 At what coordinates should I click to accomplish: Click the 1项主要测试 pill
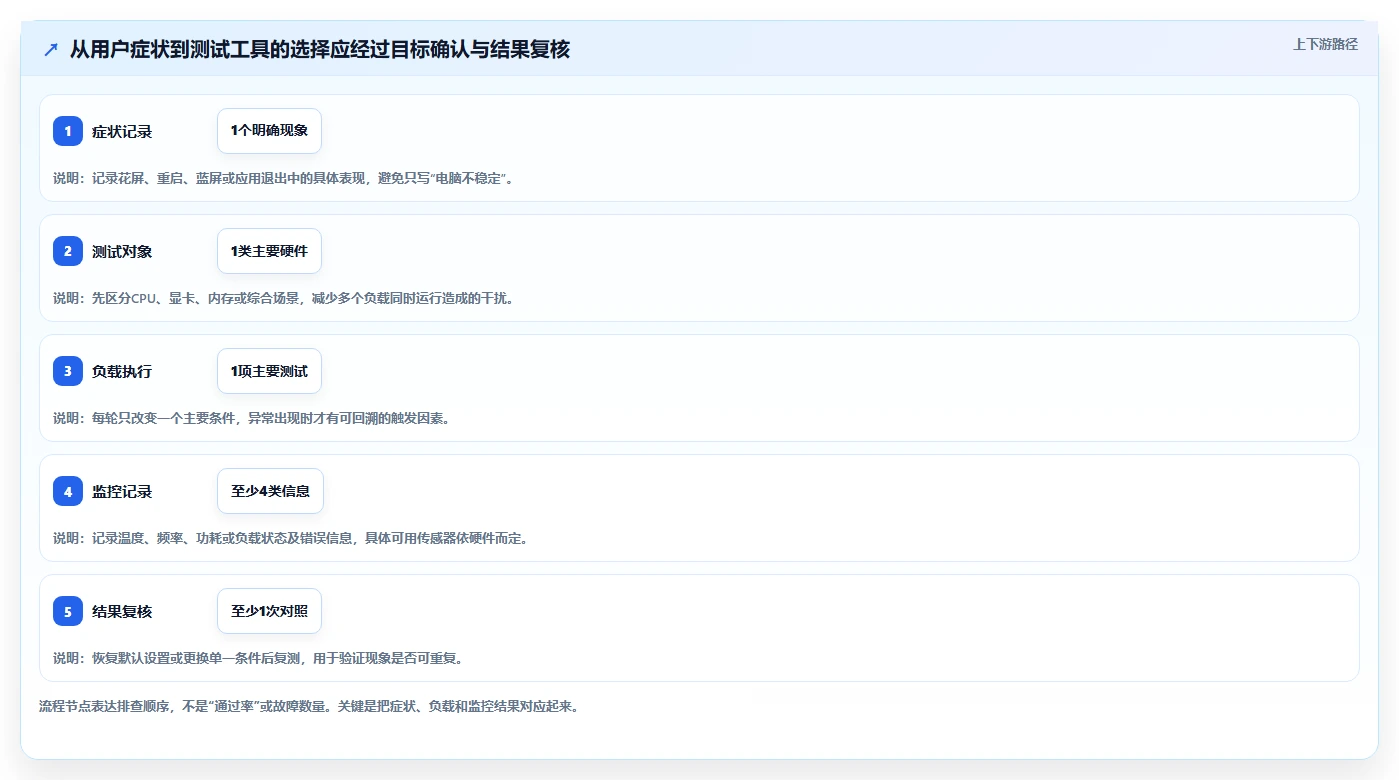[x=269, y=371]
